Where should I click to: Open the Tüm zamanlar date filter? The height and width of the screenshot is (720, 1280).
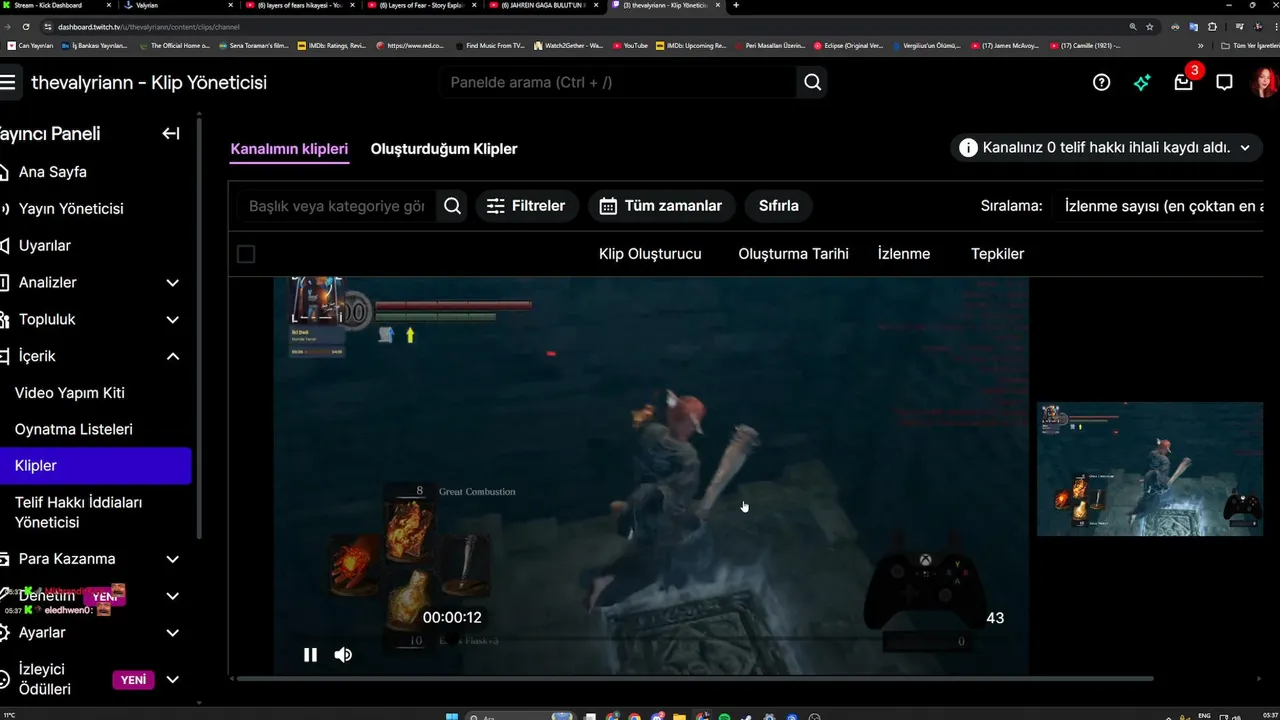point(662,206)
